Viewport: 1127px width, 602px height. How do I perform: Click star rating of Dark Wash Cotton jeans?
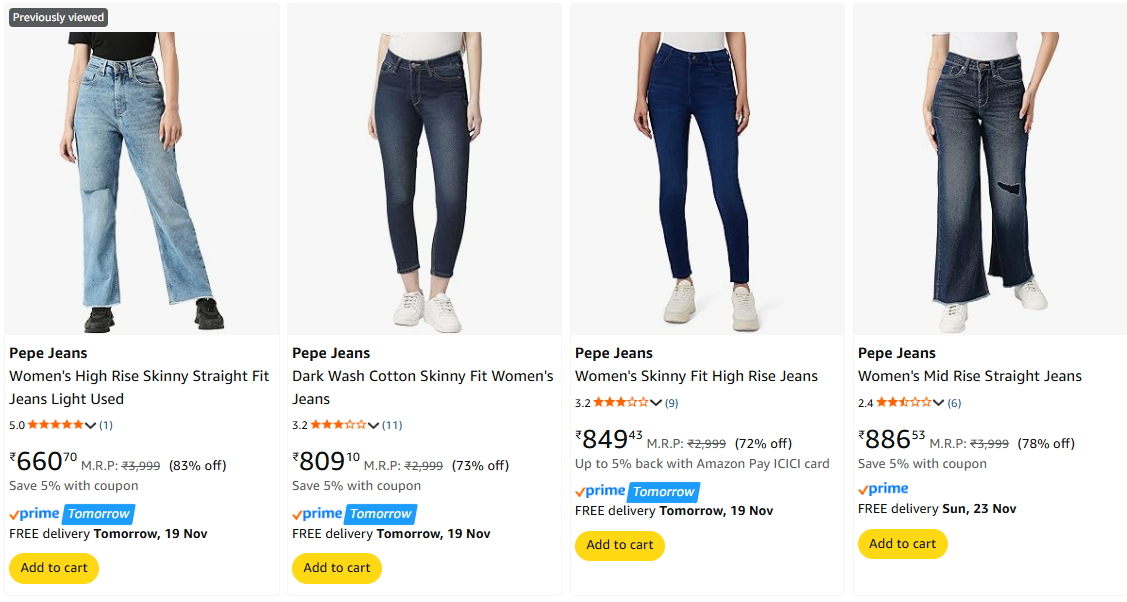coord(339,425)
